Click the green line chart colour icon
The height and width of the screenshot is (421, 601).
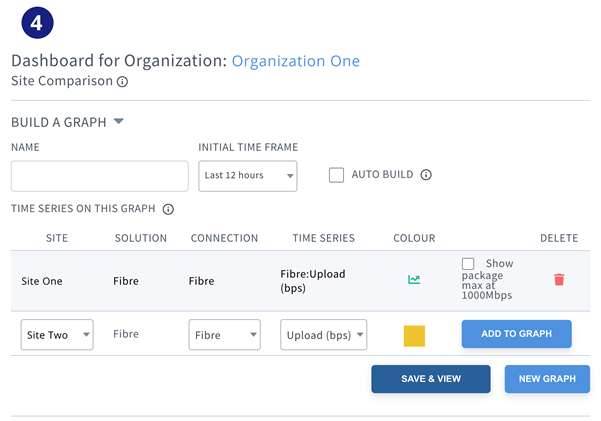[414, 280]
